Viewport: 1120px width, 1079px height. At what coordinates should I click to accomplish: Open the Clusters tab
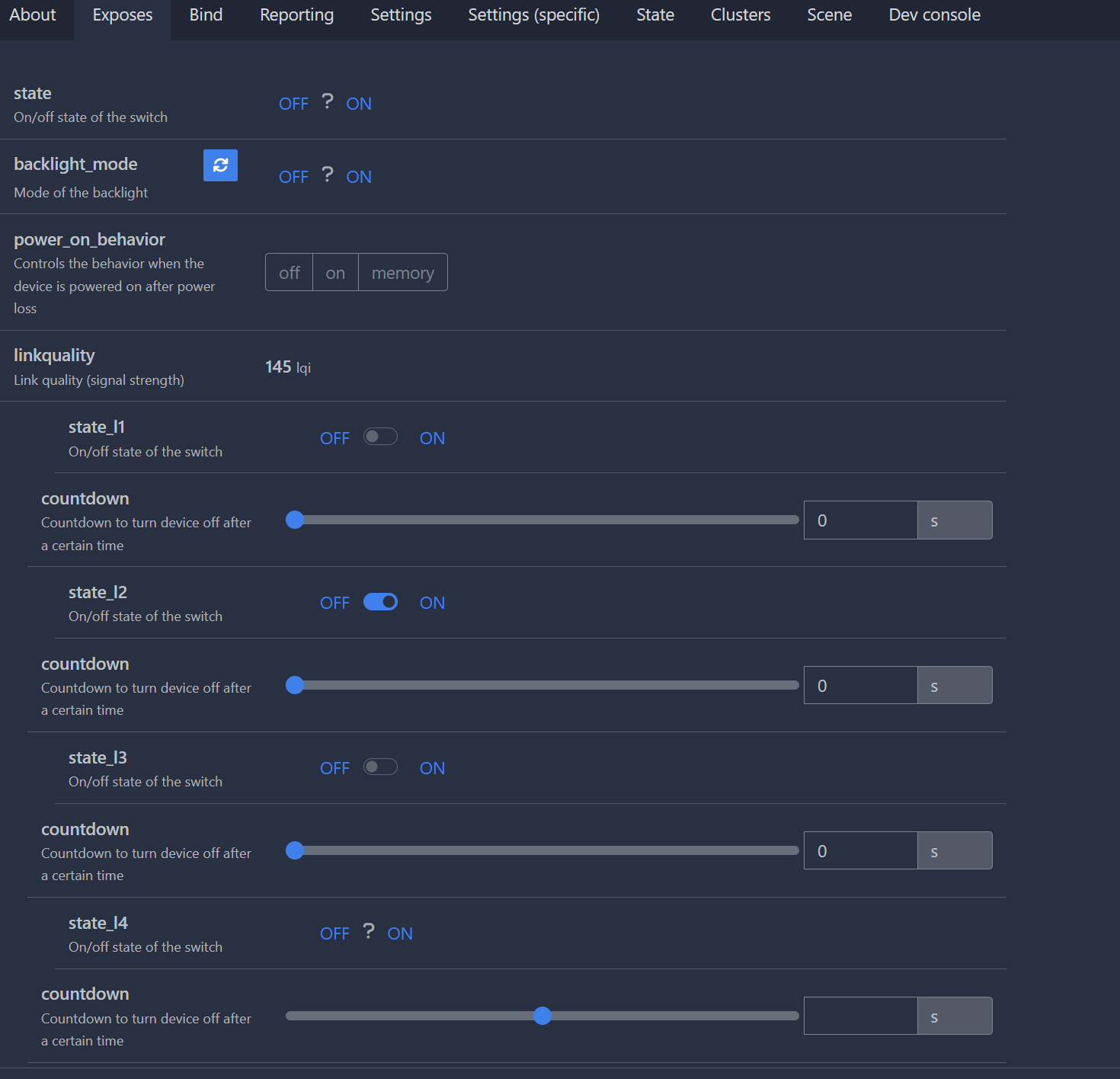(x=740, y=14)
